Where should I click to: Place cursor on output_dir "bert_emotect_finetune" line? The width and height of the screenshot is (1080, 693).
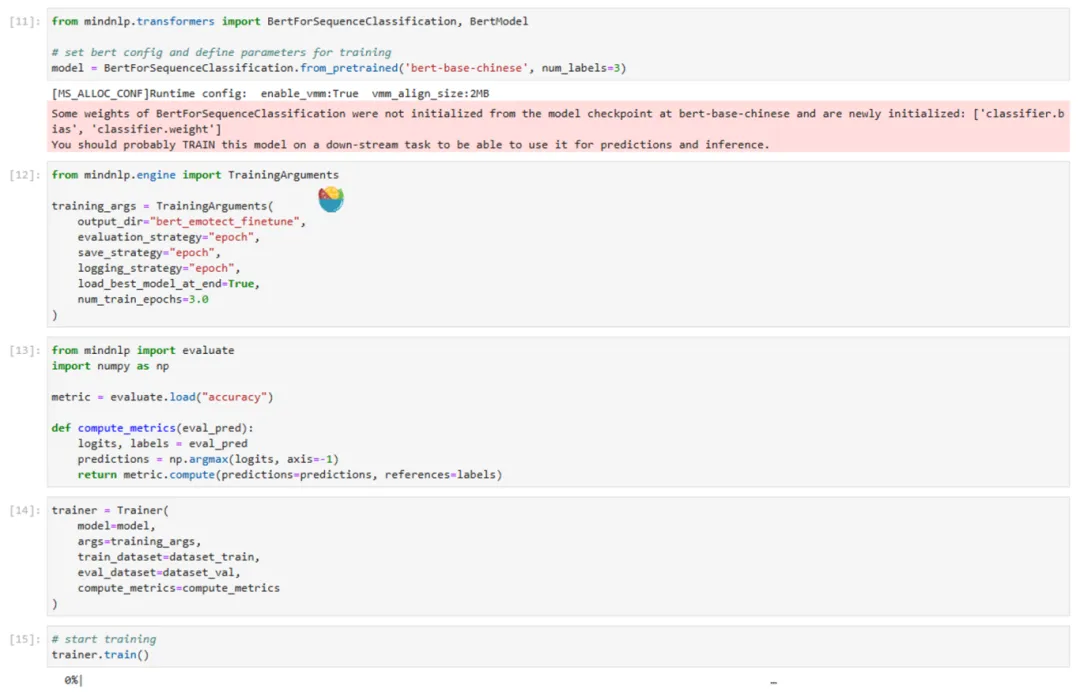(x=190, y=221)
